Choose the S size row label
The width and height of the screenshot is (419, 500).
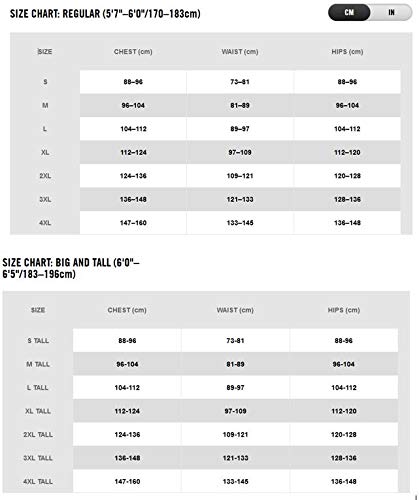pyautogui.click(x=45, y=82)
